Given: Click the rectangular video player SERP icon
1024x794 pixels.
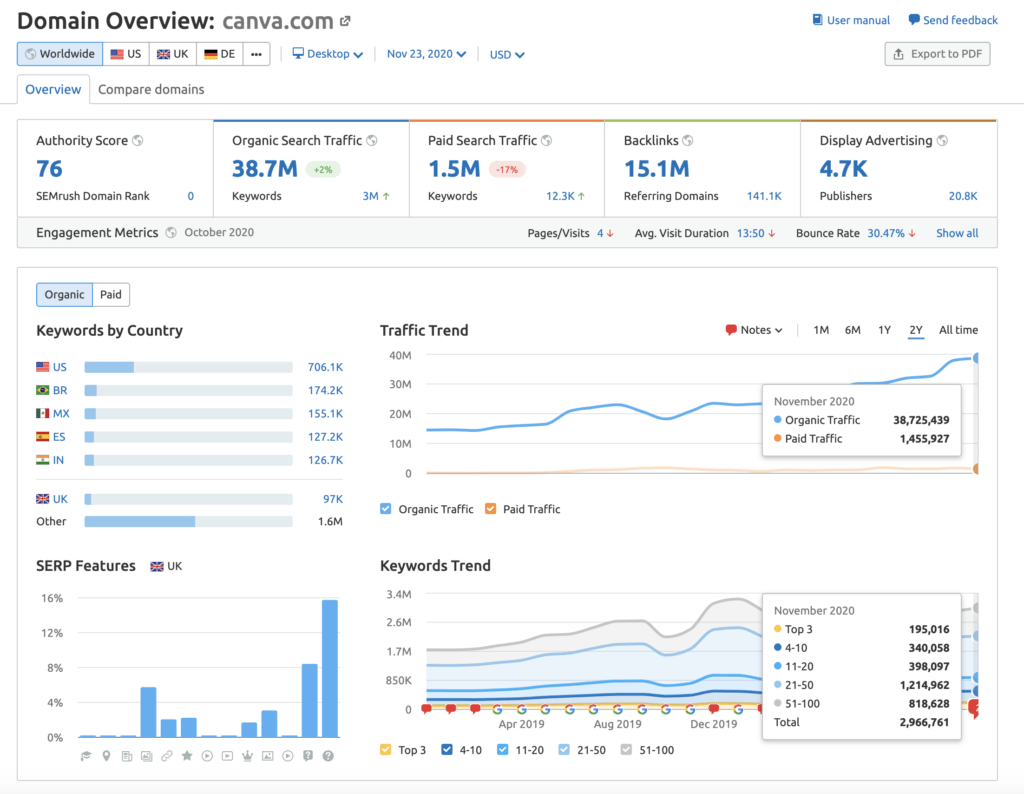Looking at the screenshot, I should [227, 756].
